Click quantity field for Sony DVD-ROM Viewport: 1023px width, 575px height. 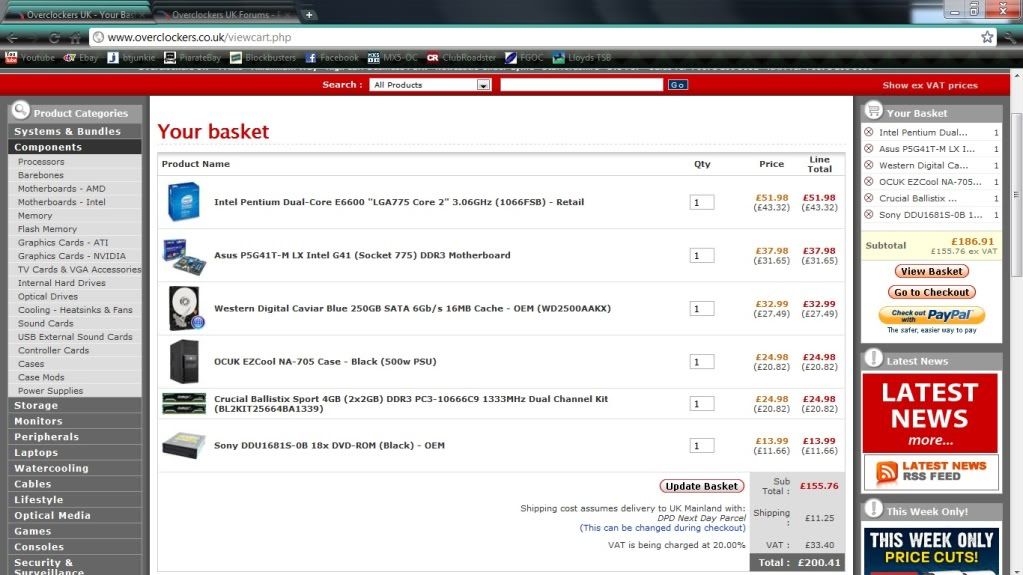701,446
